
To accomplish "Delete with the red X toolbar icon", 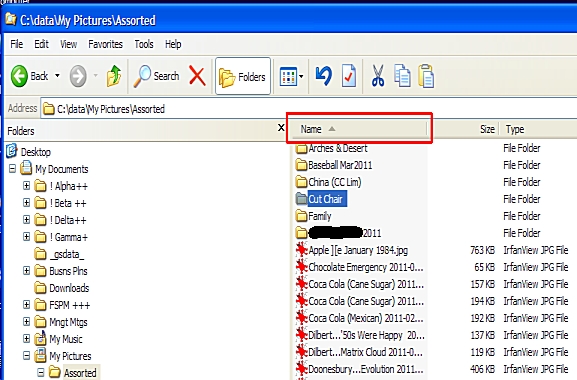I will pyautogui.click(x=197, y=76).
